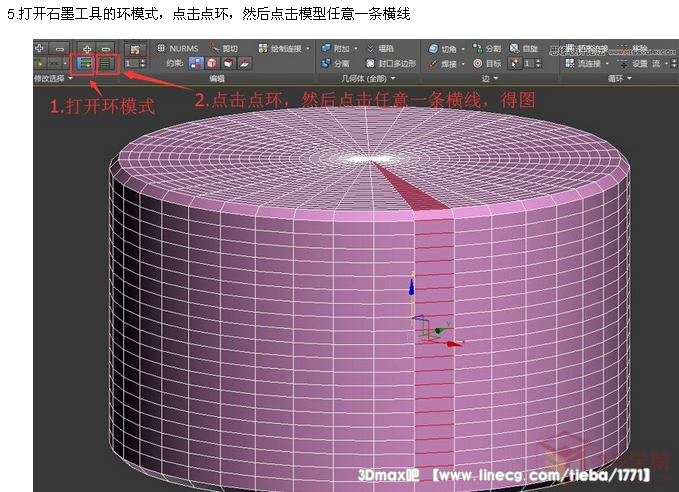Click Grow Ring plus icon
Viewport: 679px width, 492px height.
pyautogui.click(x=86, y=48)
